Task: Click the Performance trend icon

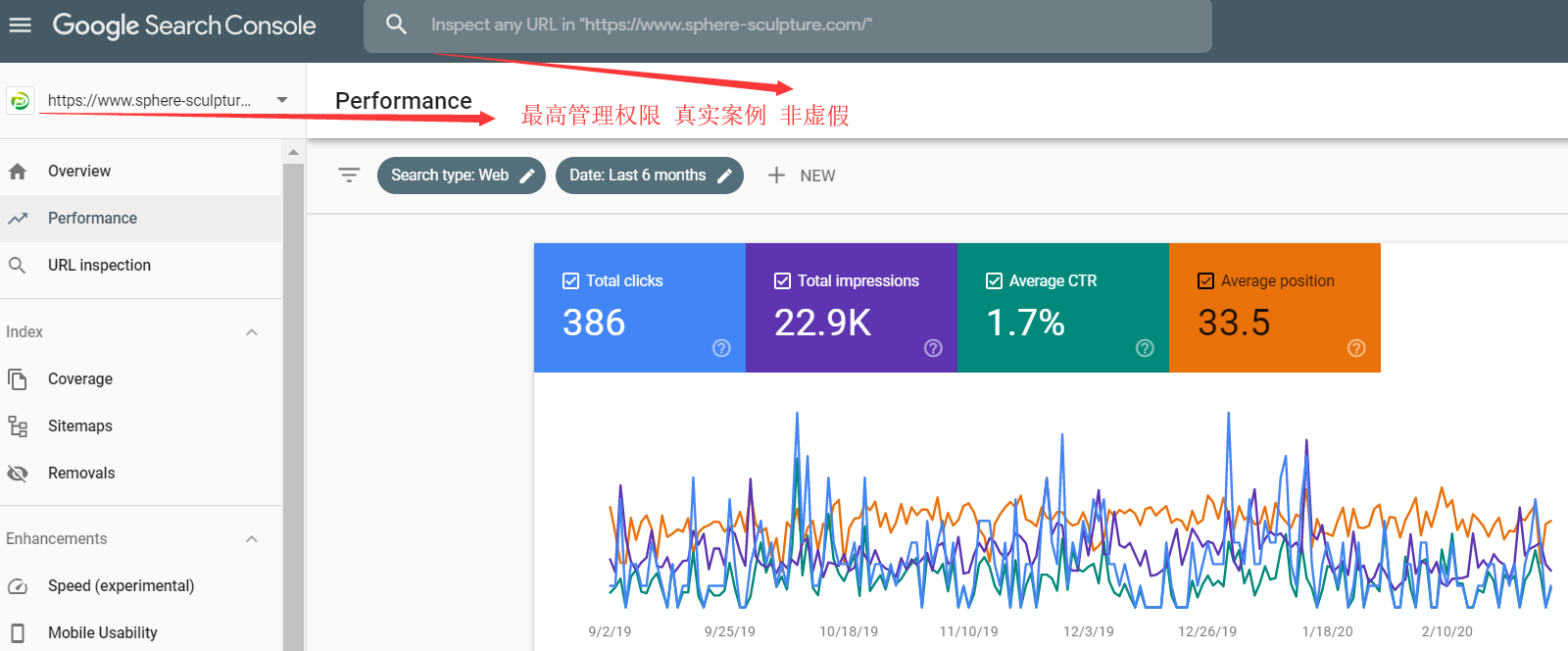Action: coord(18,219)
